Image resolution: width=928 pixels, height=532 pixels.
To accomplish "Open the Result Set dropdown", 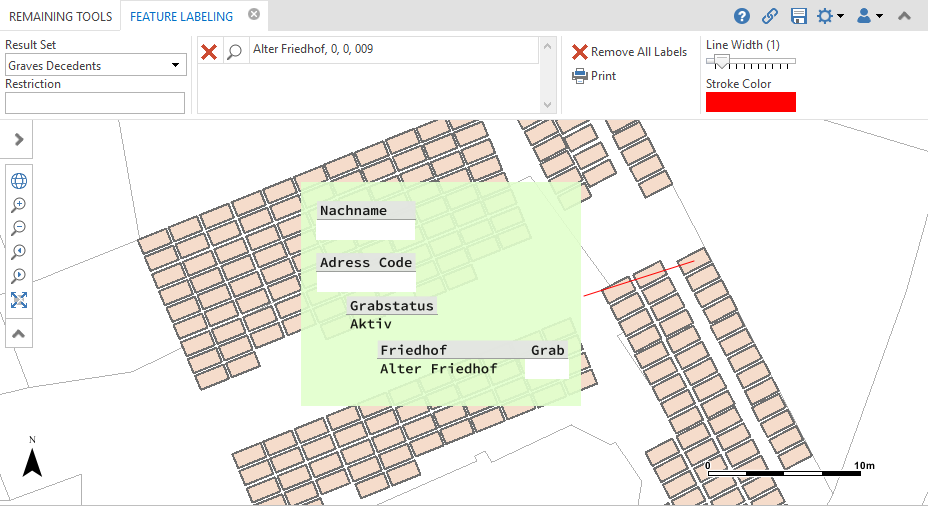I will [x=95, y=66].
